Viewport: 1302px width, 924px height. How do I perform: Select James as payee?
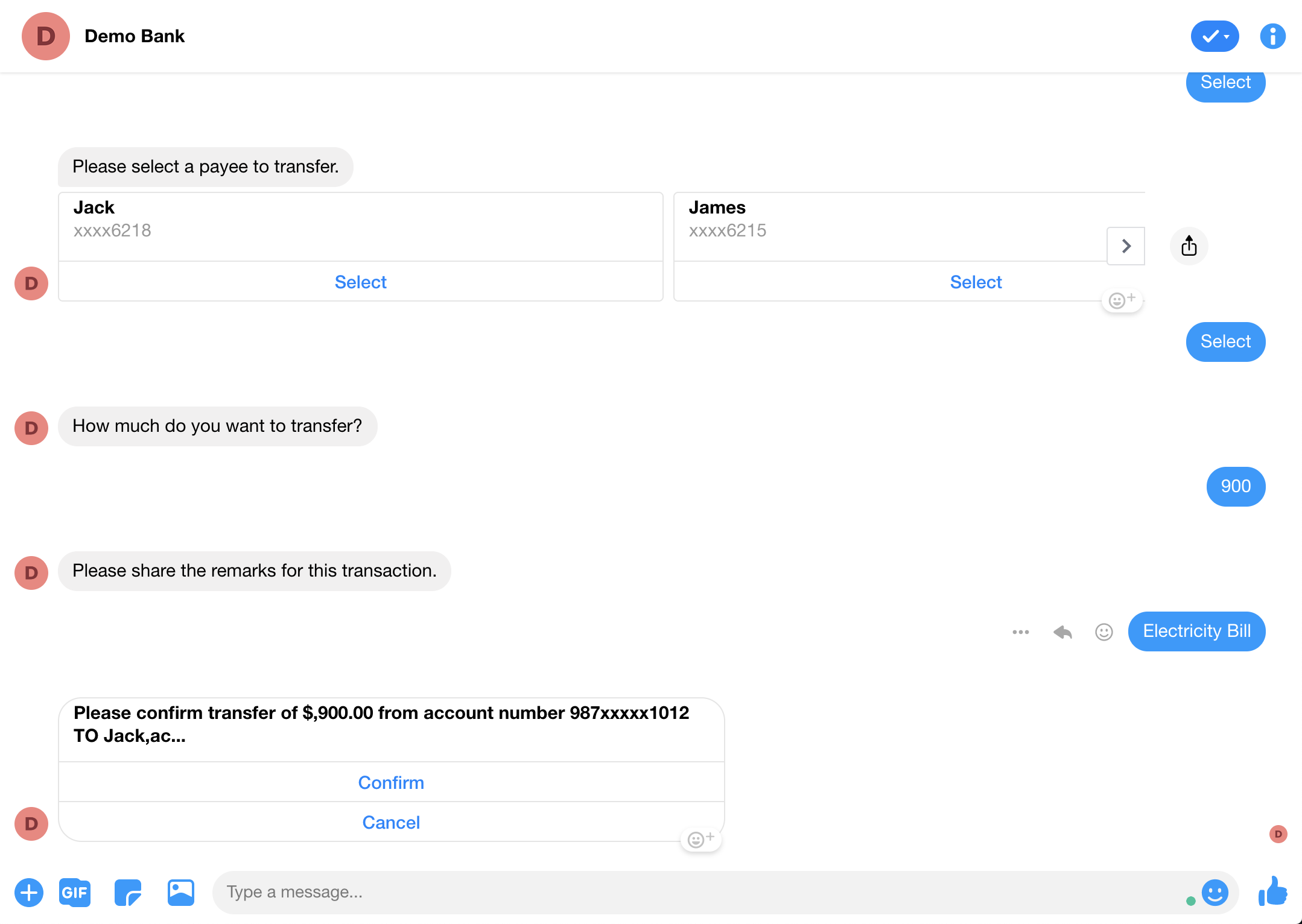[x=975, y=282]
